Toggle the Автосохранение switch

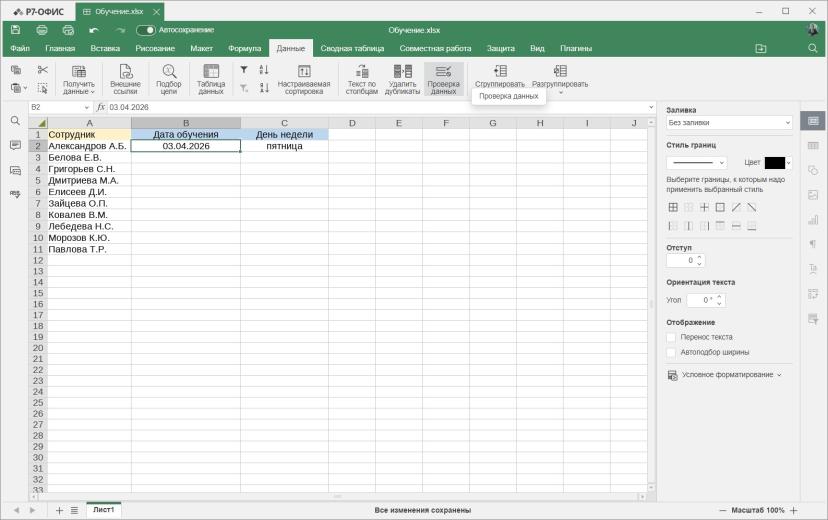(146, 30)
